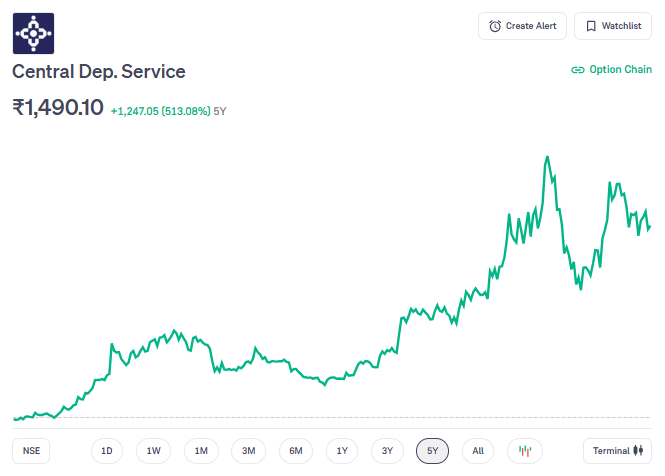Choose the 5Y time period

point(432,451)
